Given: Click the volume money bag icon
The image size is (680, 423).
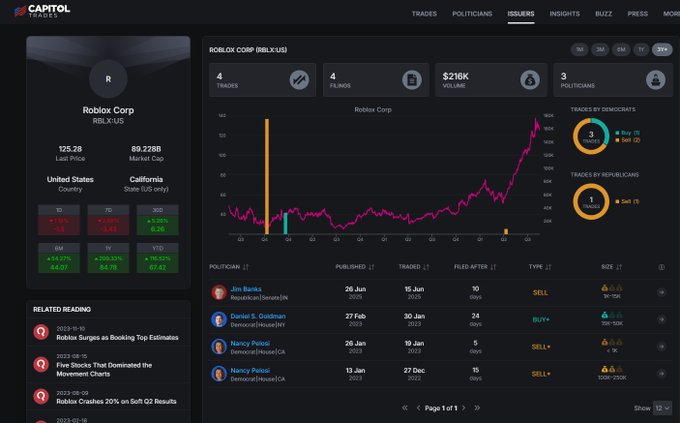Looking at the screenshot, I should coord(530,80).
